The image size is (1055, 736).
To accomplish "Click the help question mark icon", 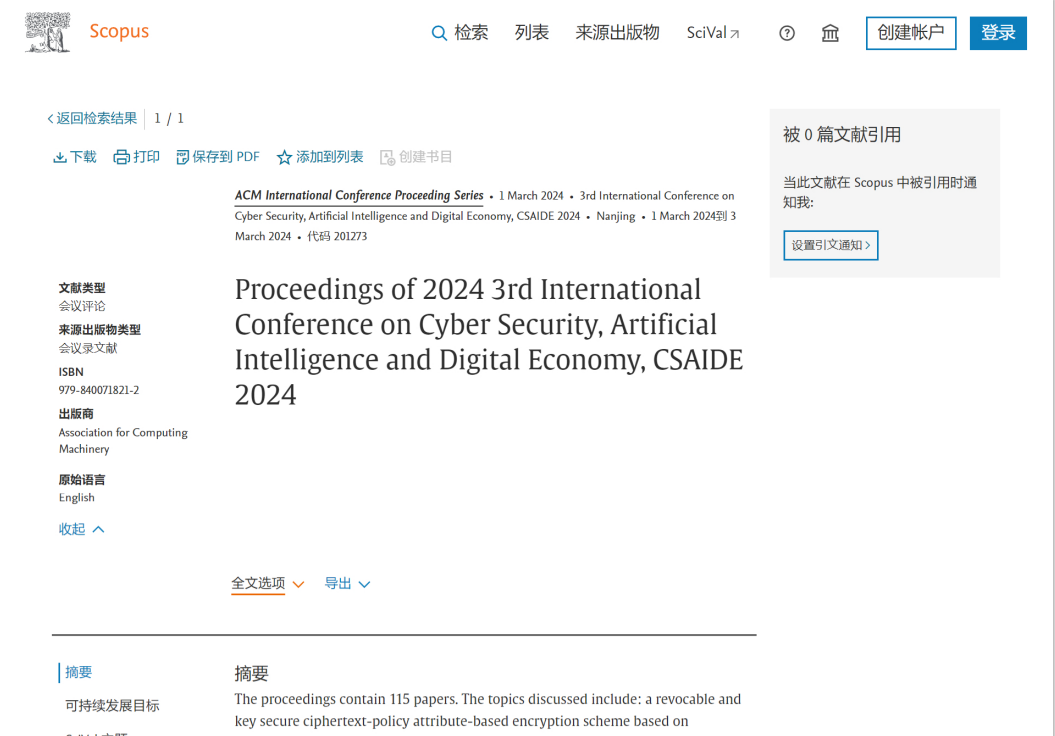I will (787, 33).
